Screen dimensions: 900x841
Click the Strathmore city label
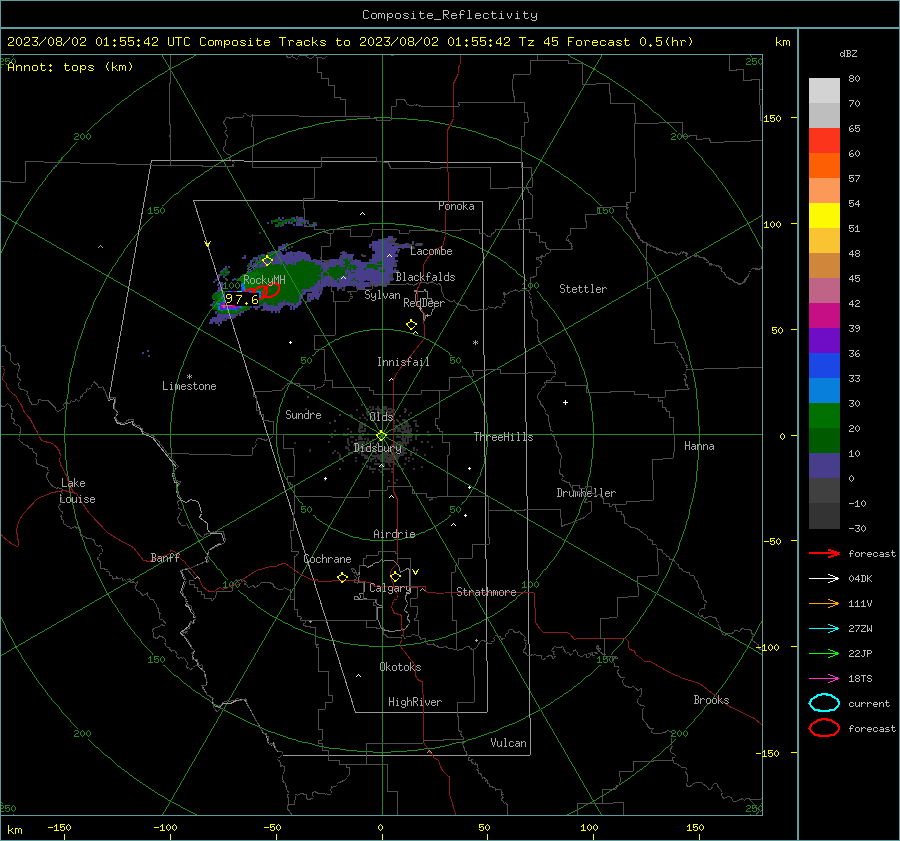[x=487, y=592]
